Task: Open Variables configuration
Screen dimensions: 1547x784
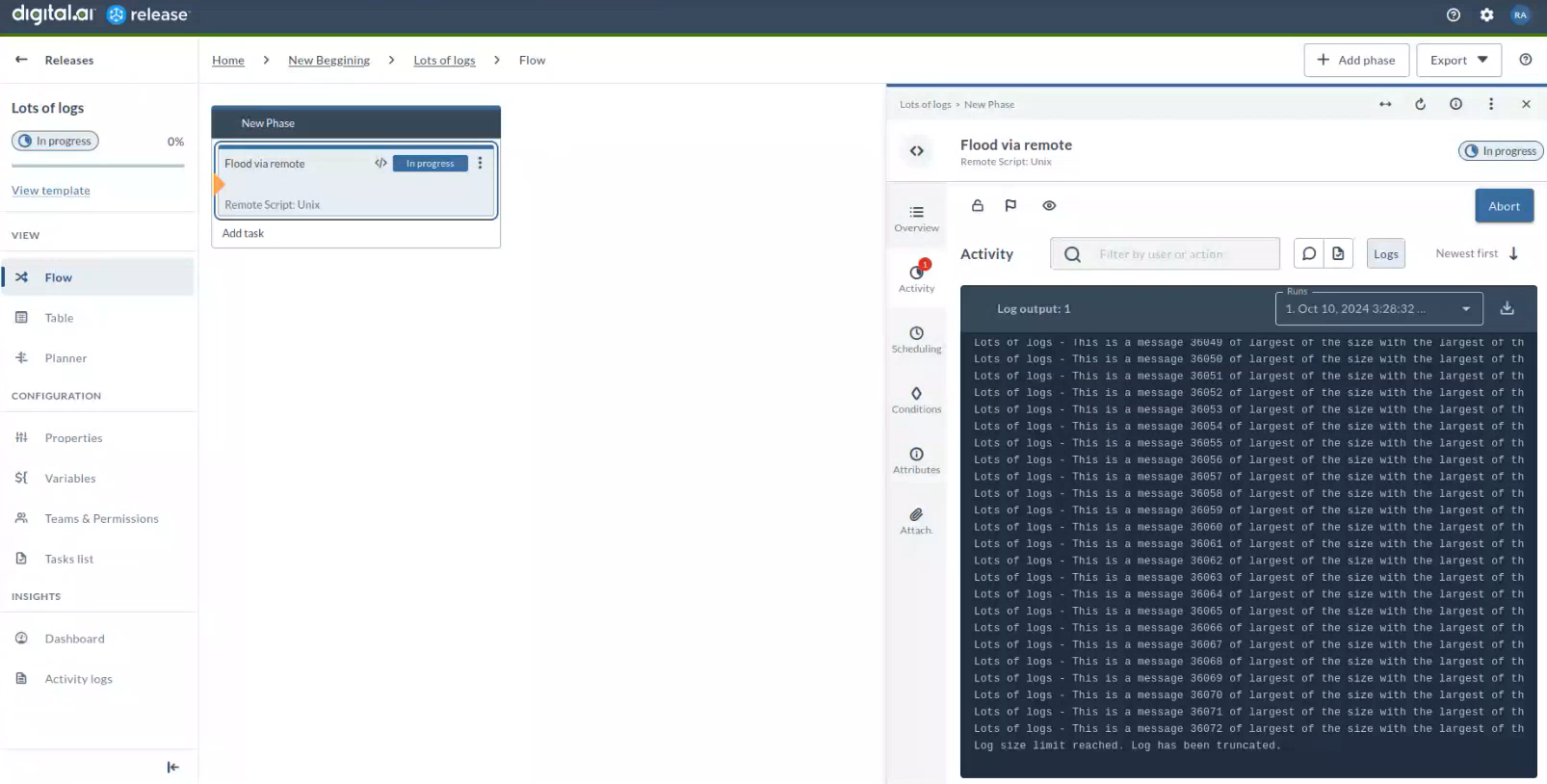Action: [x=97, y=479]
